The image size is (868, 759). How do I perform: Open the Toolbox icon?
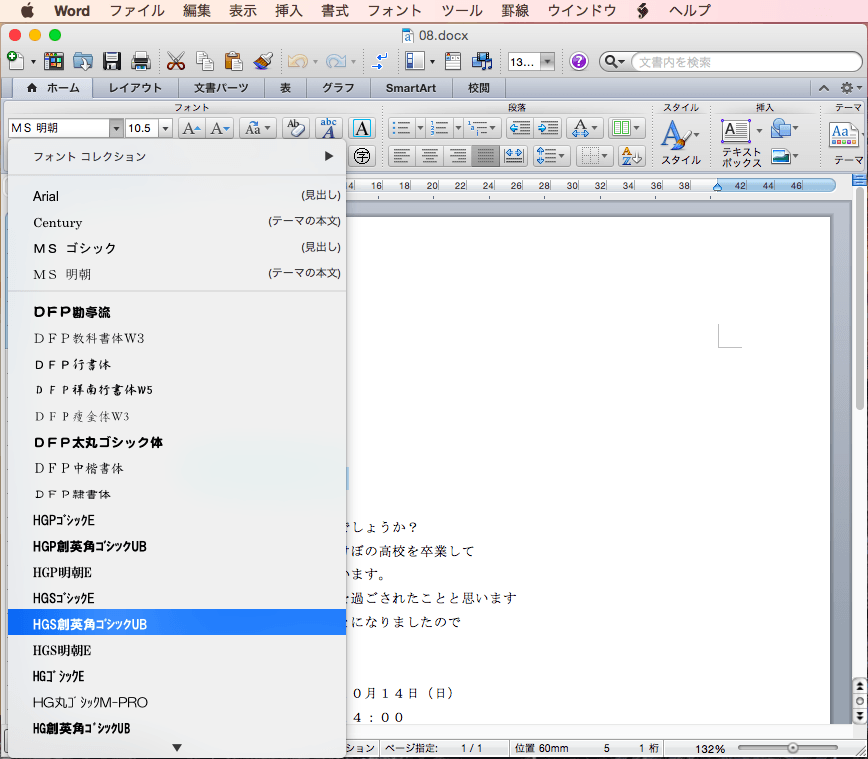click(x=453, y=61)
